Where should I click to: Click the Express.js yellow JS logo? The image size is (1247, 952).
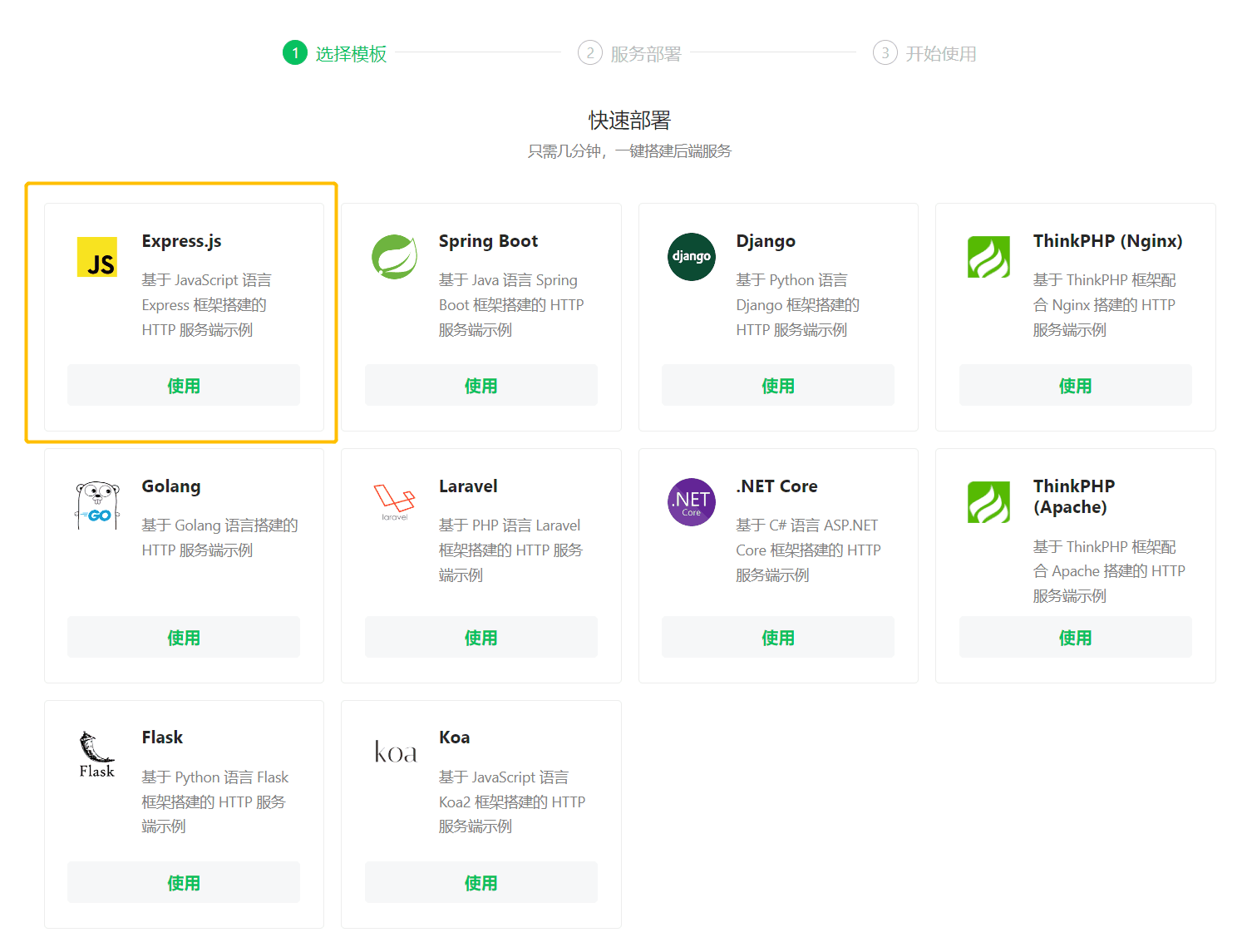click(97, 257)
